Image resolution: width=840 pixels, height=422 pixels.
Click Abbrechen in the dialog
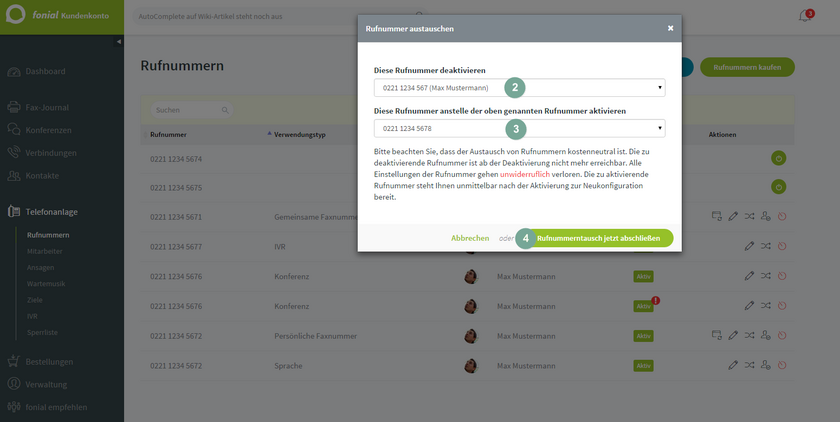click(x=470, y=238)
